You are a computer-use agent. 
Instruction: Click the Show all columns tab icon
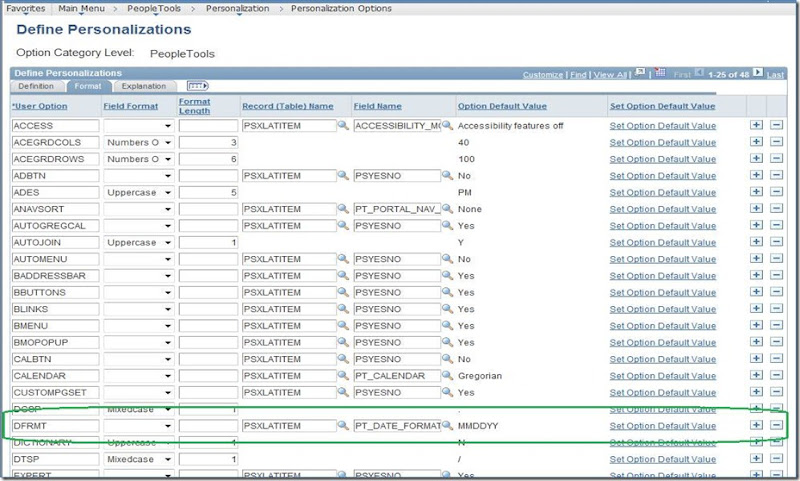197,86
